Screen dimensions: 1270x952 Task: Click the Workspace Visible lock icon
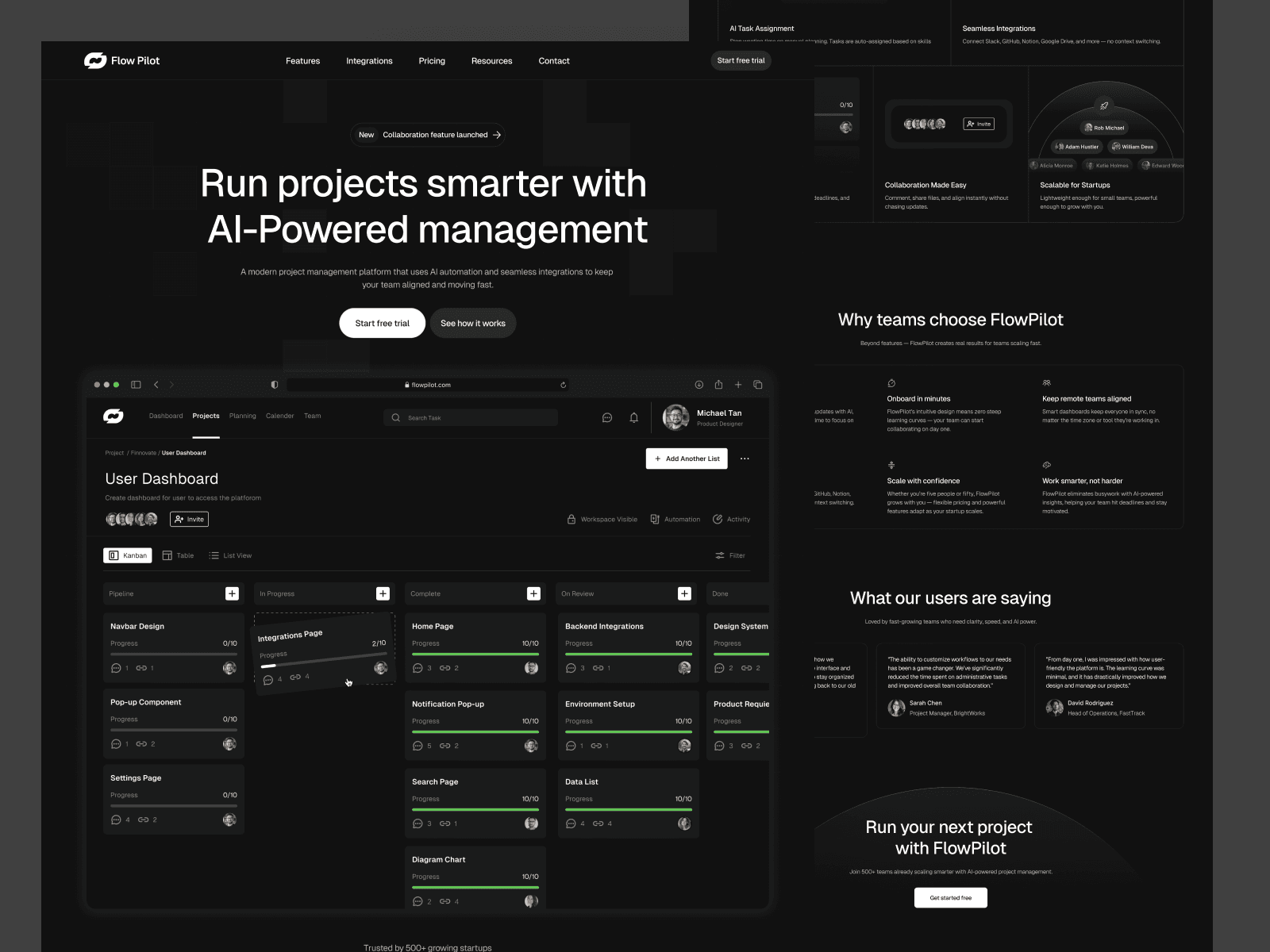[x=571, y=519]
